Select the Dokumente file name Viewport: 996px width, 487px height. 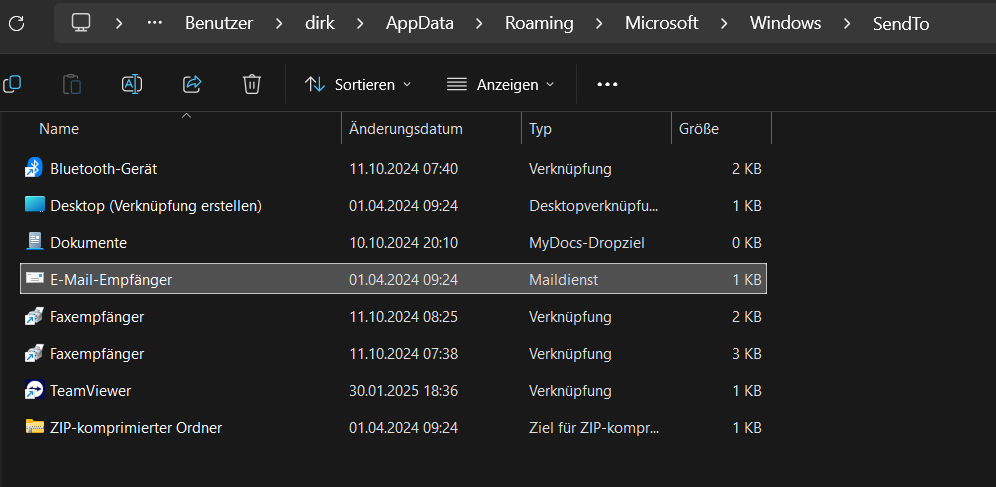[88, 243]
